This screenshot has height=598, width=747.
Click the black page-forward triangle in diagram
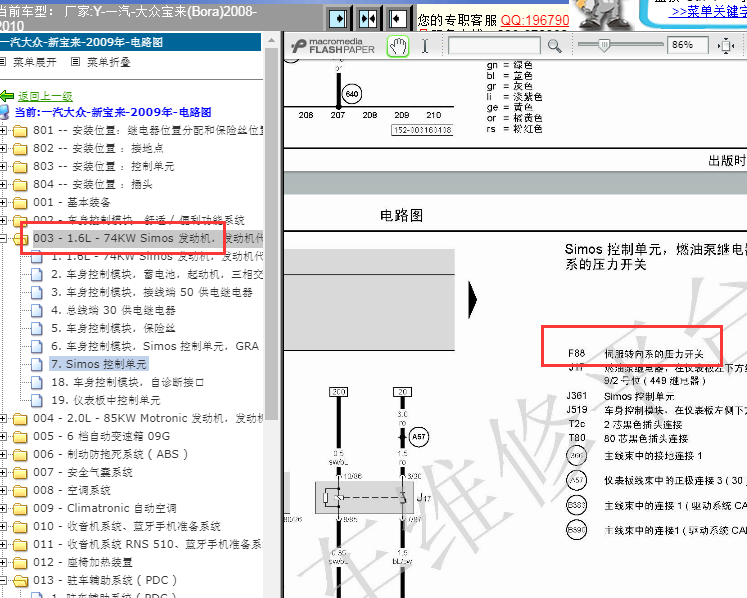pyautogui.click(x=473, y=300)
